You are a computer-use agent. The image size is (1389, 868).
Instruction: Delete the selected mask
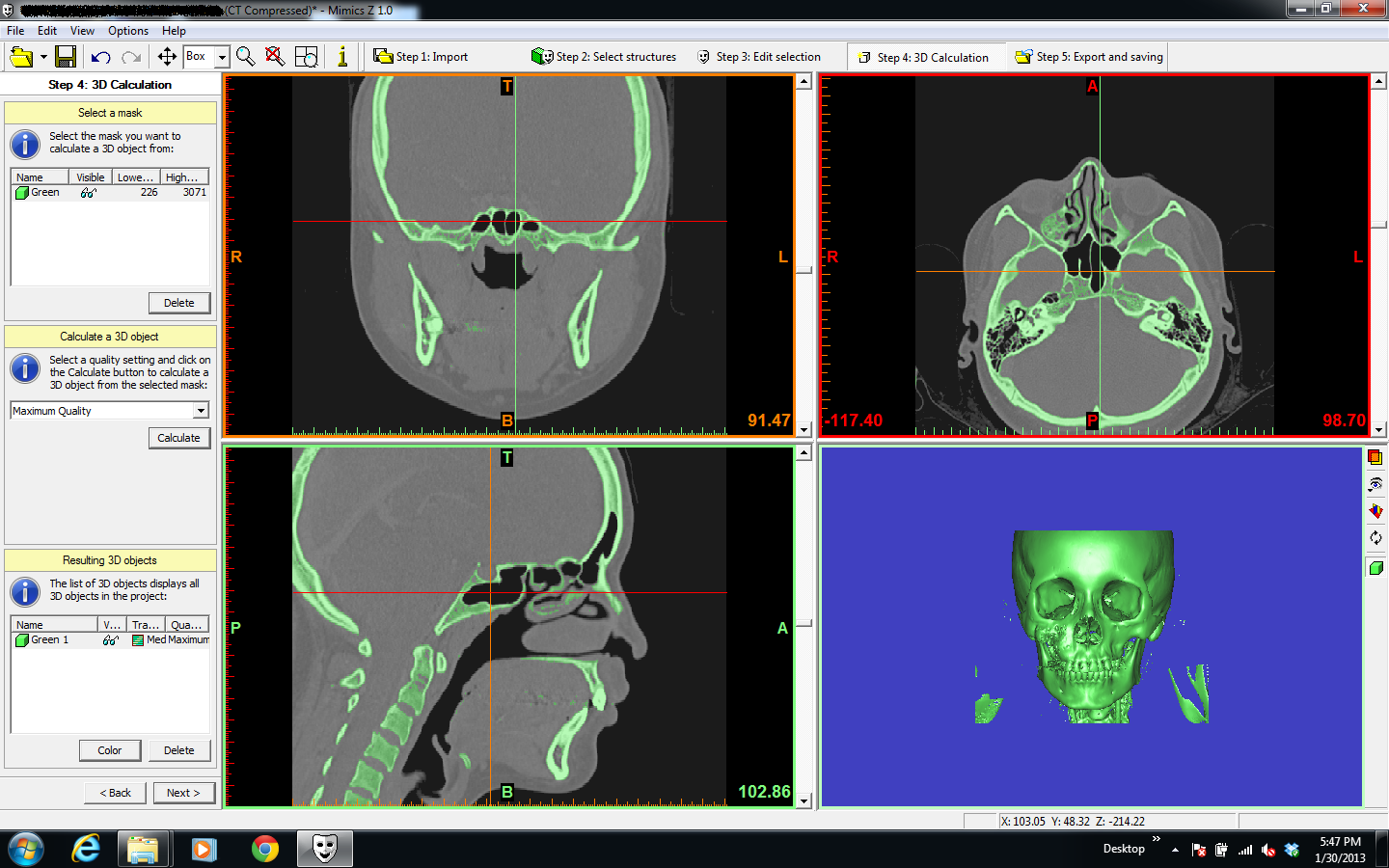(x=179, y=303)
